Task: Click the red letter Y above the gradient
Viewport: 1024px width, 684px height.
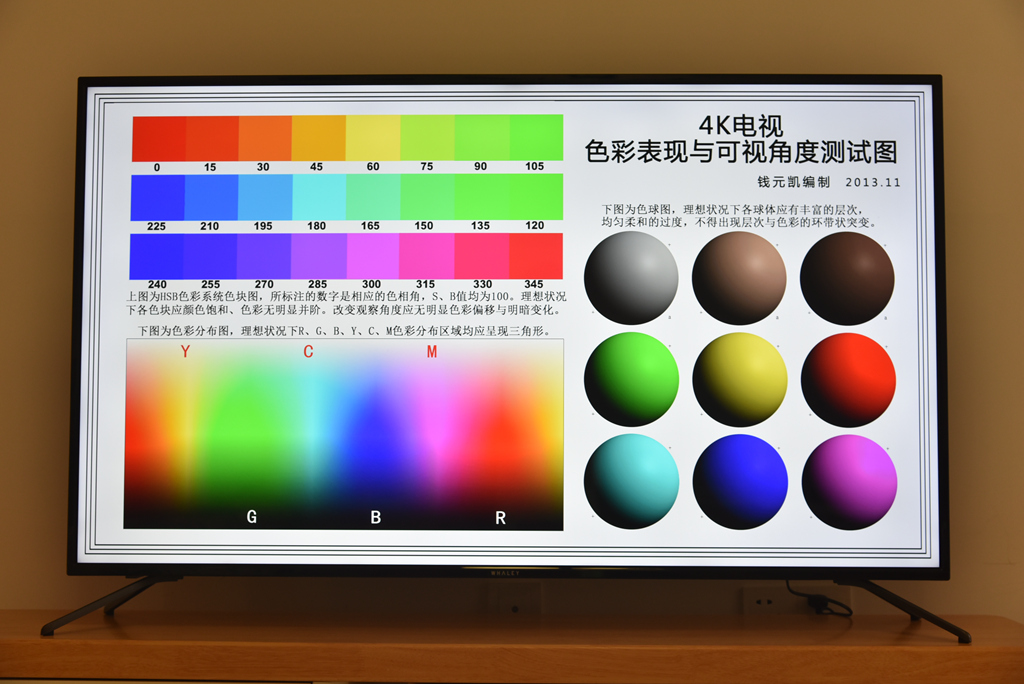Action: (x=184, y=352)
